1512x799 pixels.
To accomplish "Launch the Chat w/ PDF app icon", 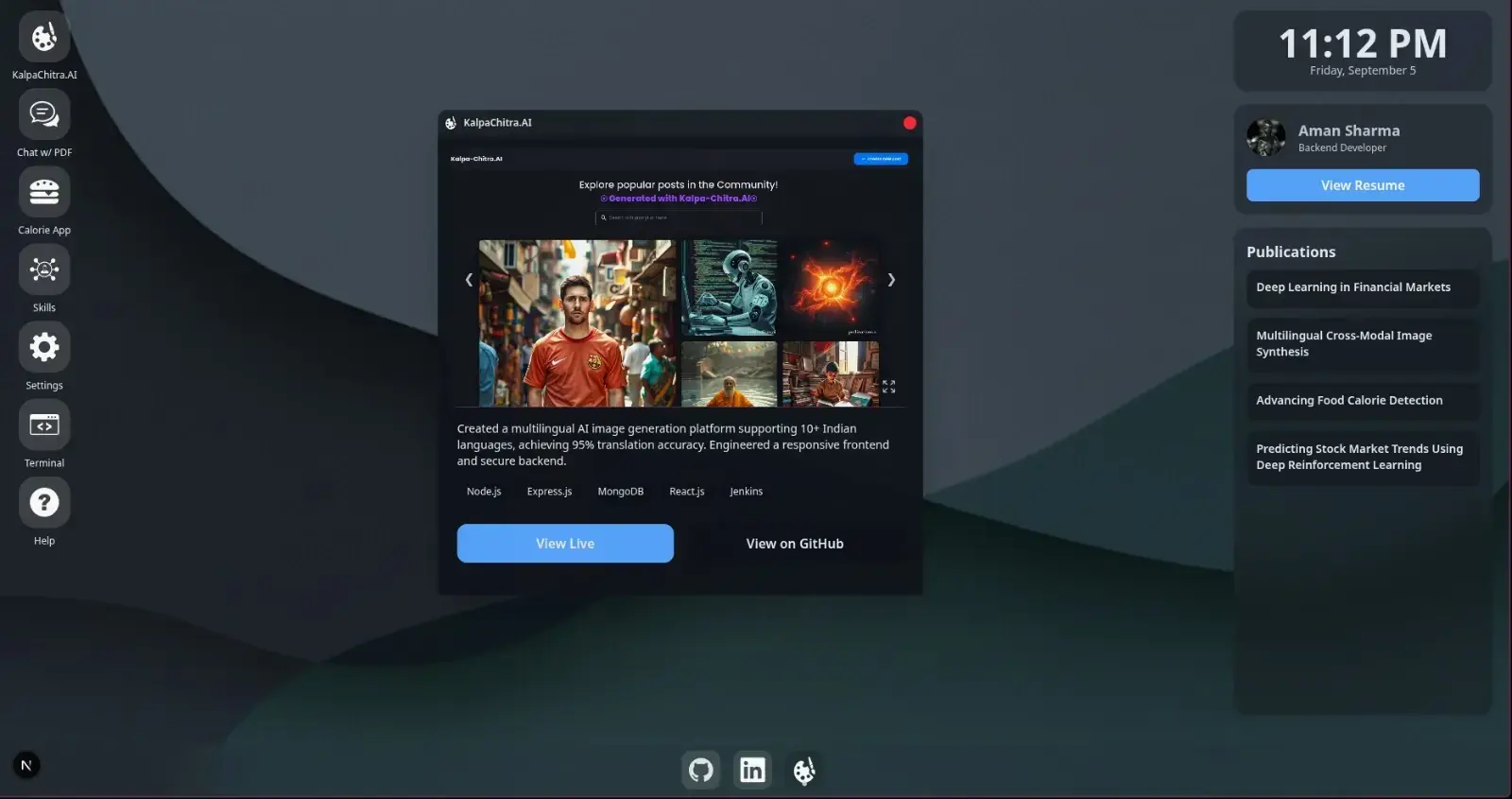I will click(44, 115).
